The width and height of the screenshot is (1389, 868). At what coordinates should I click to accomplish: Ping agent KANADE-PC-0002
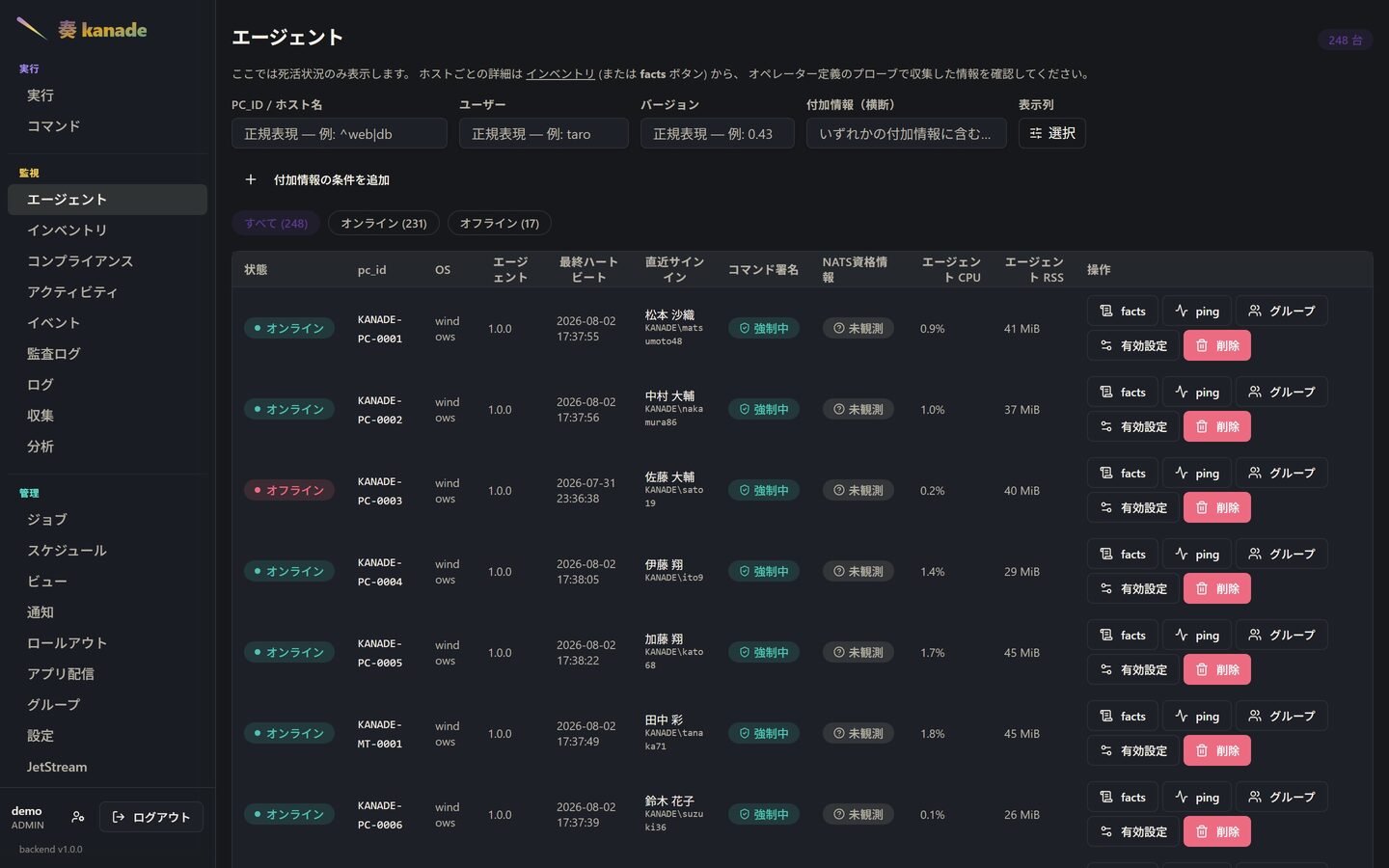pyautogui.click(x=1197, y=392)
